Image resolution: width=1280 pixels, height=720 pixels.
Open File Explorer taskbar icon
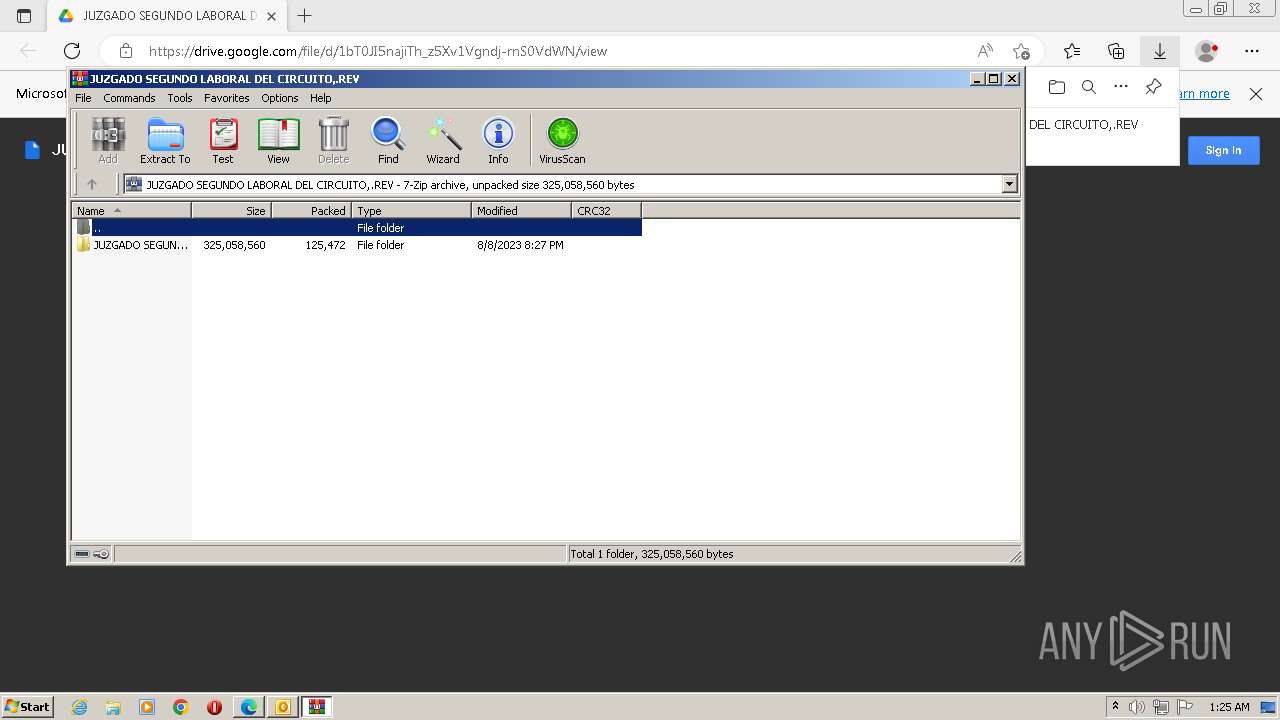[x=113, y=707]
